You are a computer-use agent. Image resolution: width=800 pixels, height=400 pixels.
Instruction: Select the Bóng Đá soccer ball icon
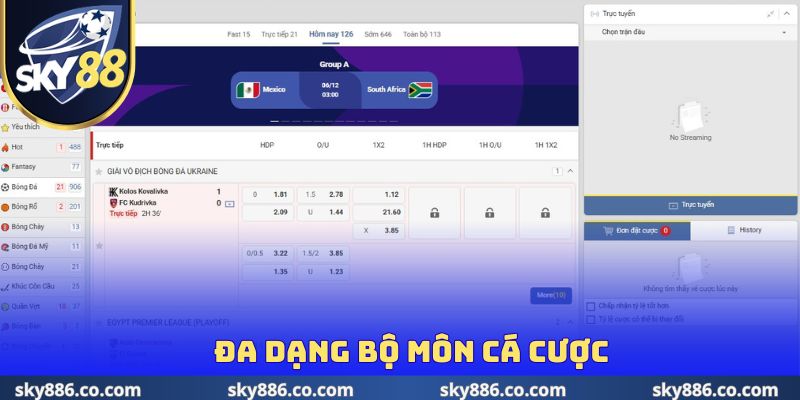click(5, 187)
